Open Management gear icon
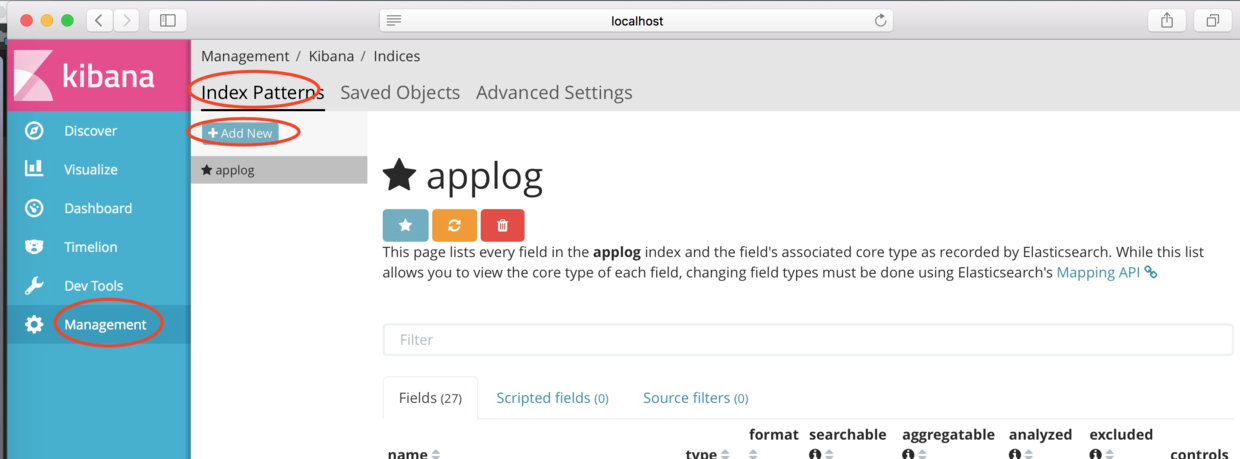1240x459 pixels. pos(34,324)
